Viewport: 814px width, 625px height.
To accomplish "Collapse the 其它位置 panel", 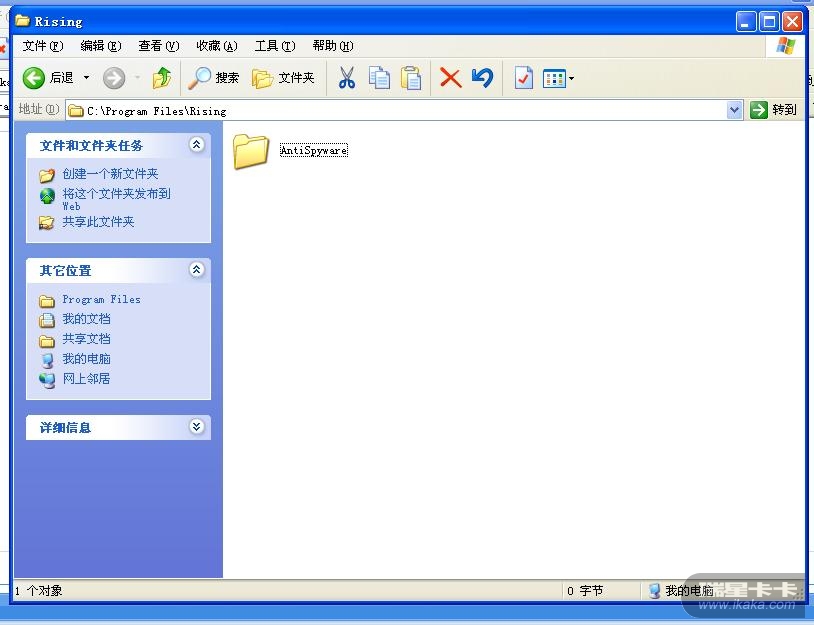I will pos(196,270).
